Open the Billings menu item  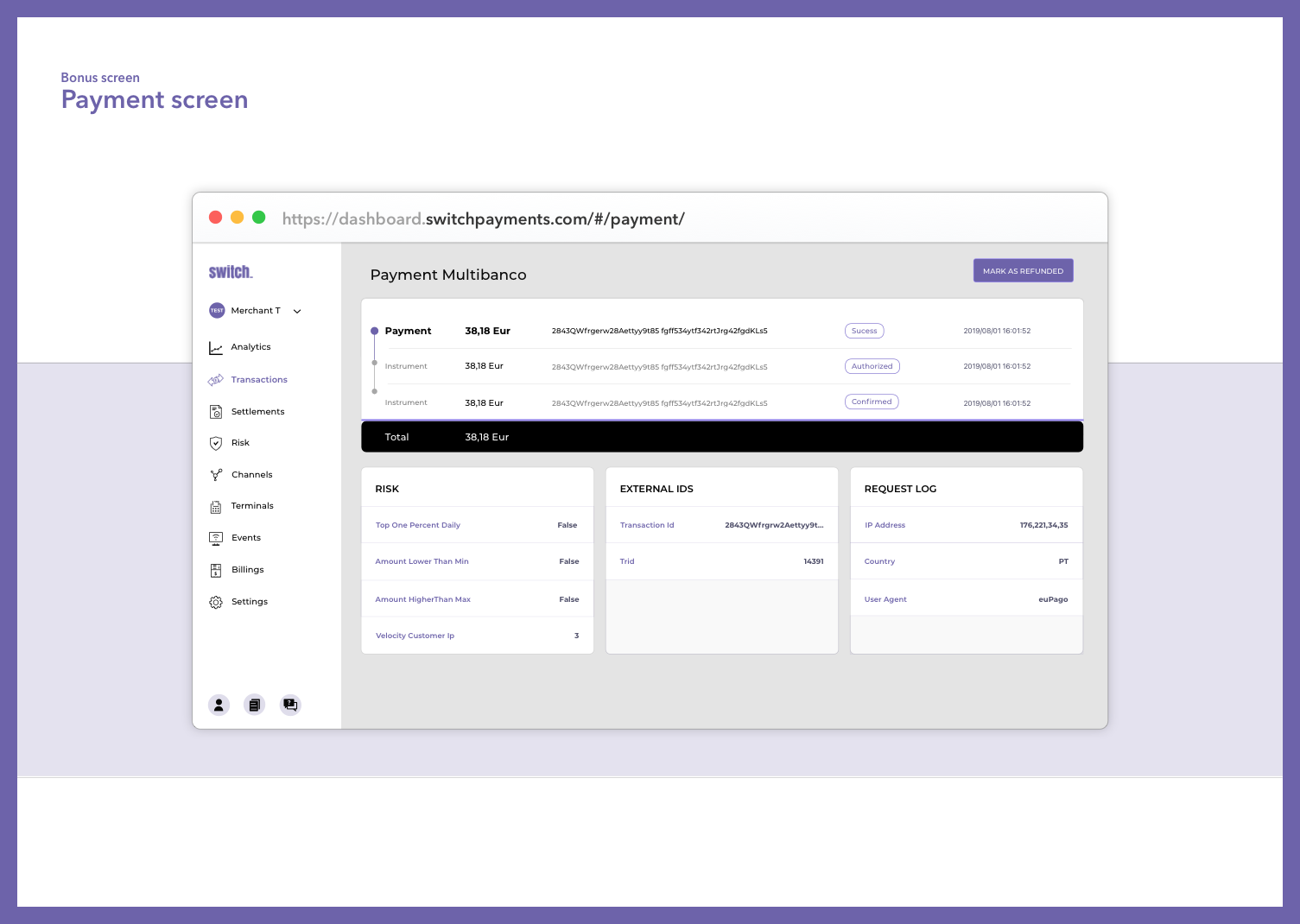point(248,570)
